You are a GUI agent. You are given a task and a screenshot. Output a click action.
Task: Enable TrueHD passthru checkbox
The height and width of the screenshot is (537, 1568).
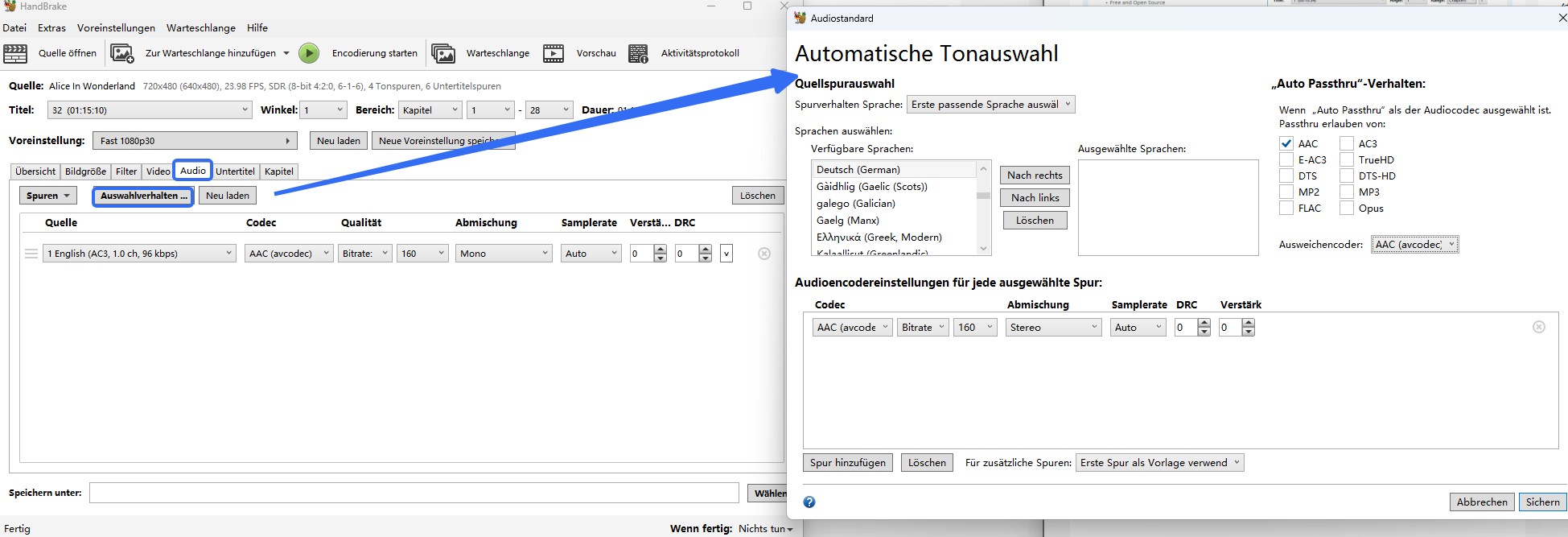pos(1347,159)
